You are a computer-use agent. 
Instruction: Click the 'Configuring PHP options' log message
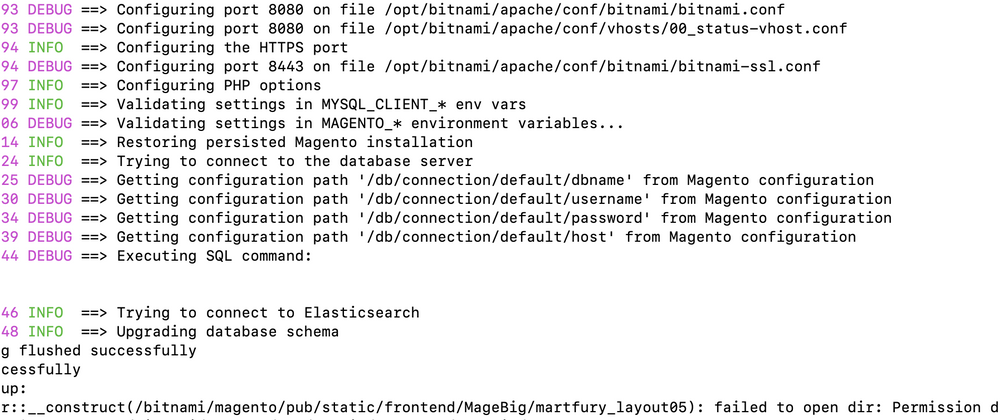[x=219, y=86]
